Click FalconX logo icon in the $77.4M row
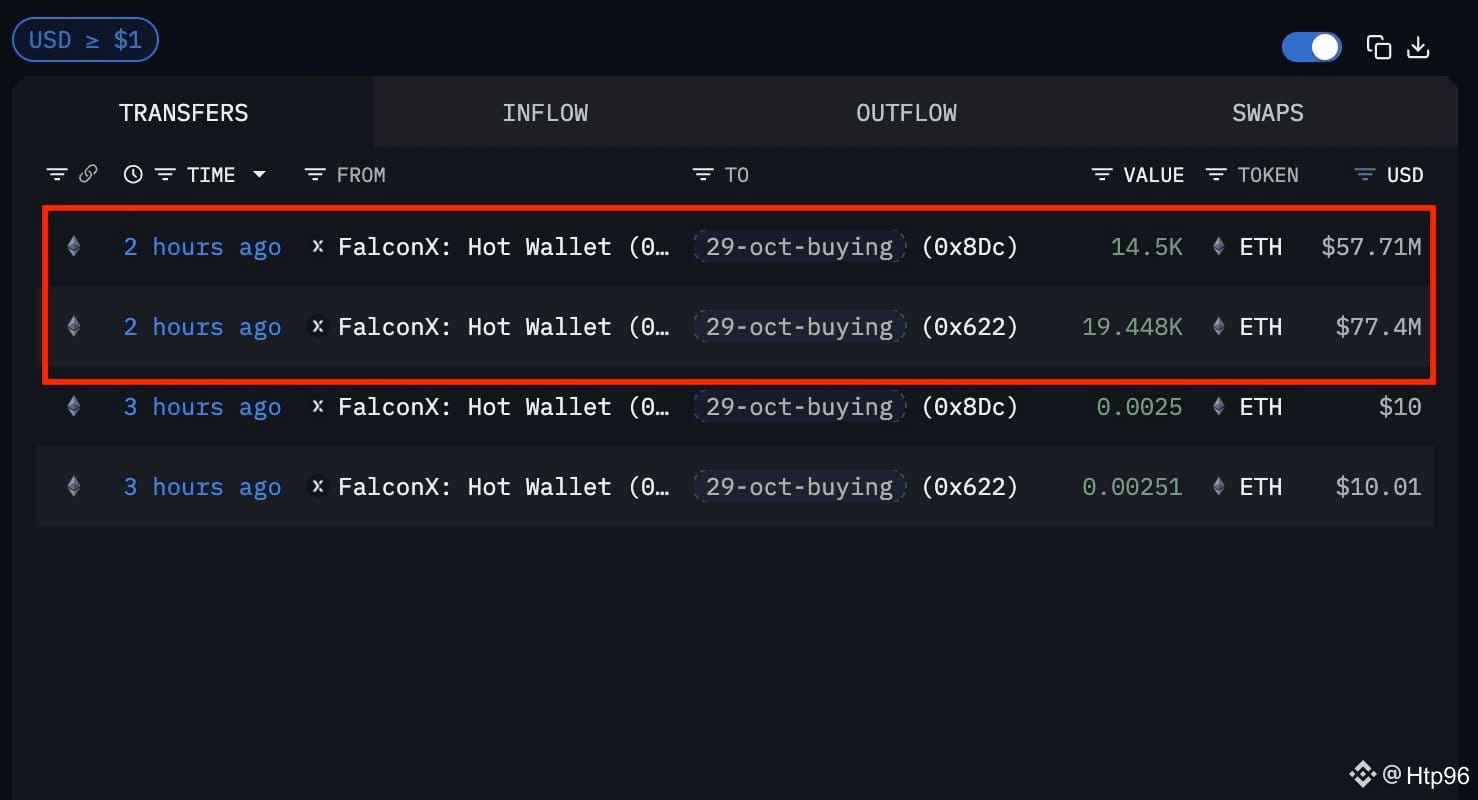This screenshot has width=1478, height=800. click(x=318, y=326)
